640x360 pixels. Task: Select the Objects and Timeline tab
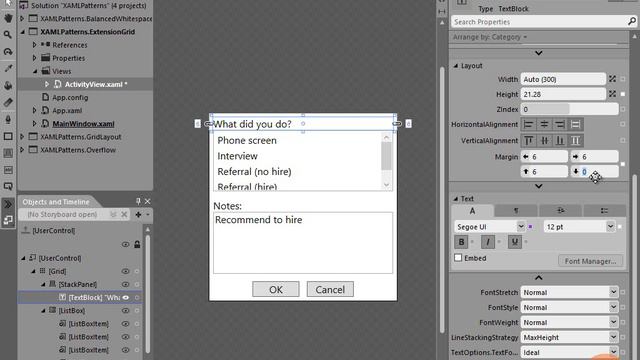[56, 202]
